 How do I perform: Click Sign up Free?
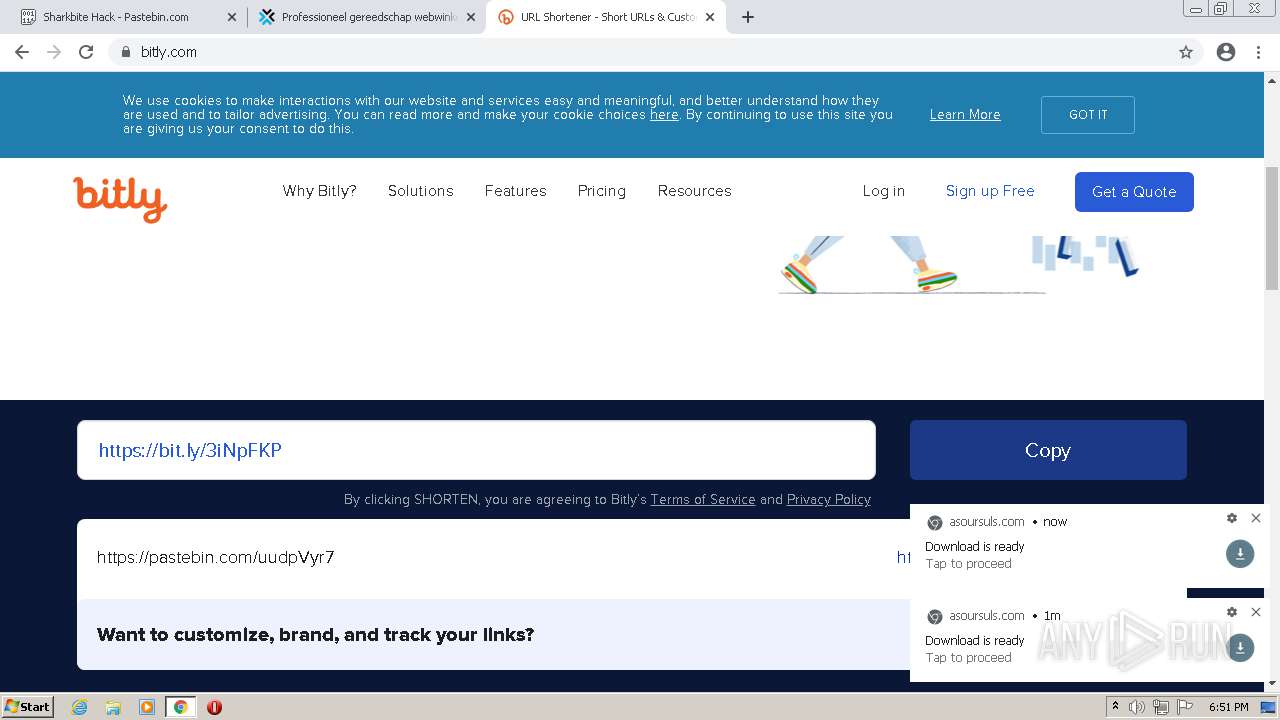click(990, 191)
